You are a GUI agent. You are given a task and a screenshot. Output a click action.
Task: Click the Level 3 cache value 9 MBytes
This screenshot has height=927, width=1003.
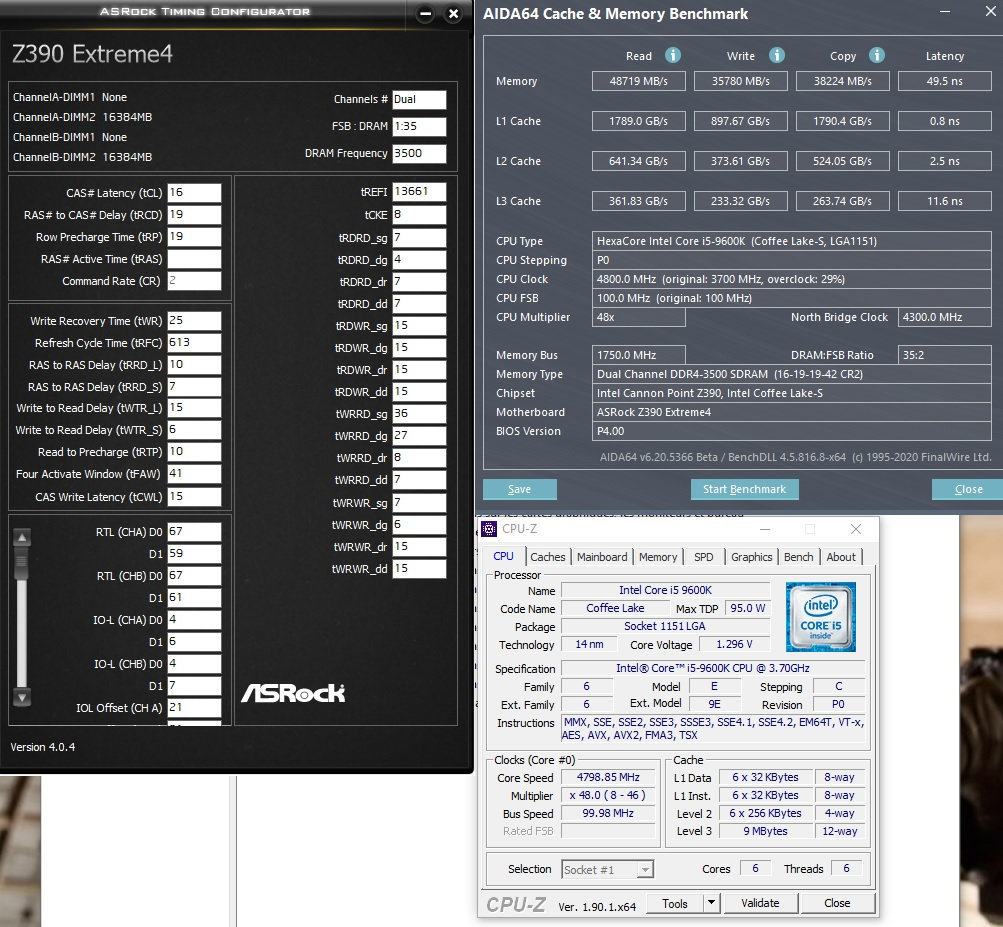click(766, 831)
